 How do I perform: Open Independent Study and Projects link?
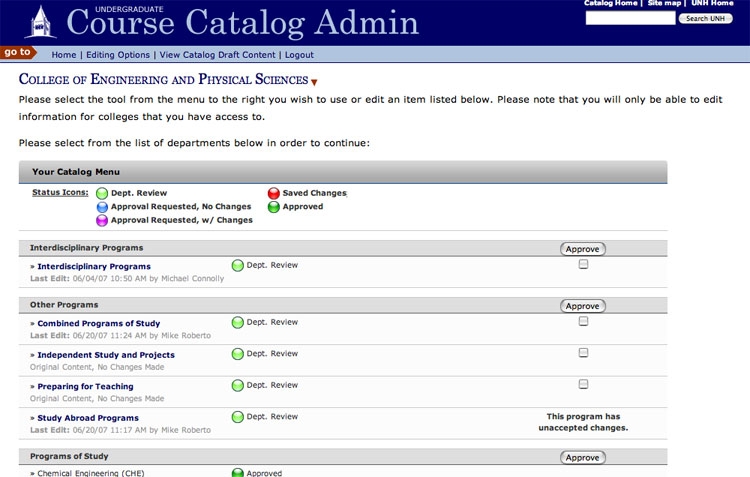[106, 355]
